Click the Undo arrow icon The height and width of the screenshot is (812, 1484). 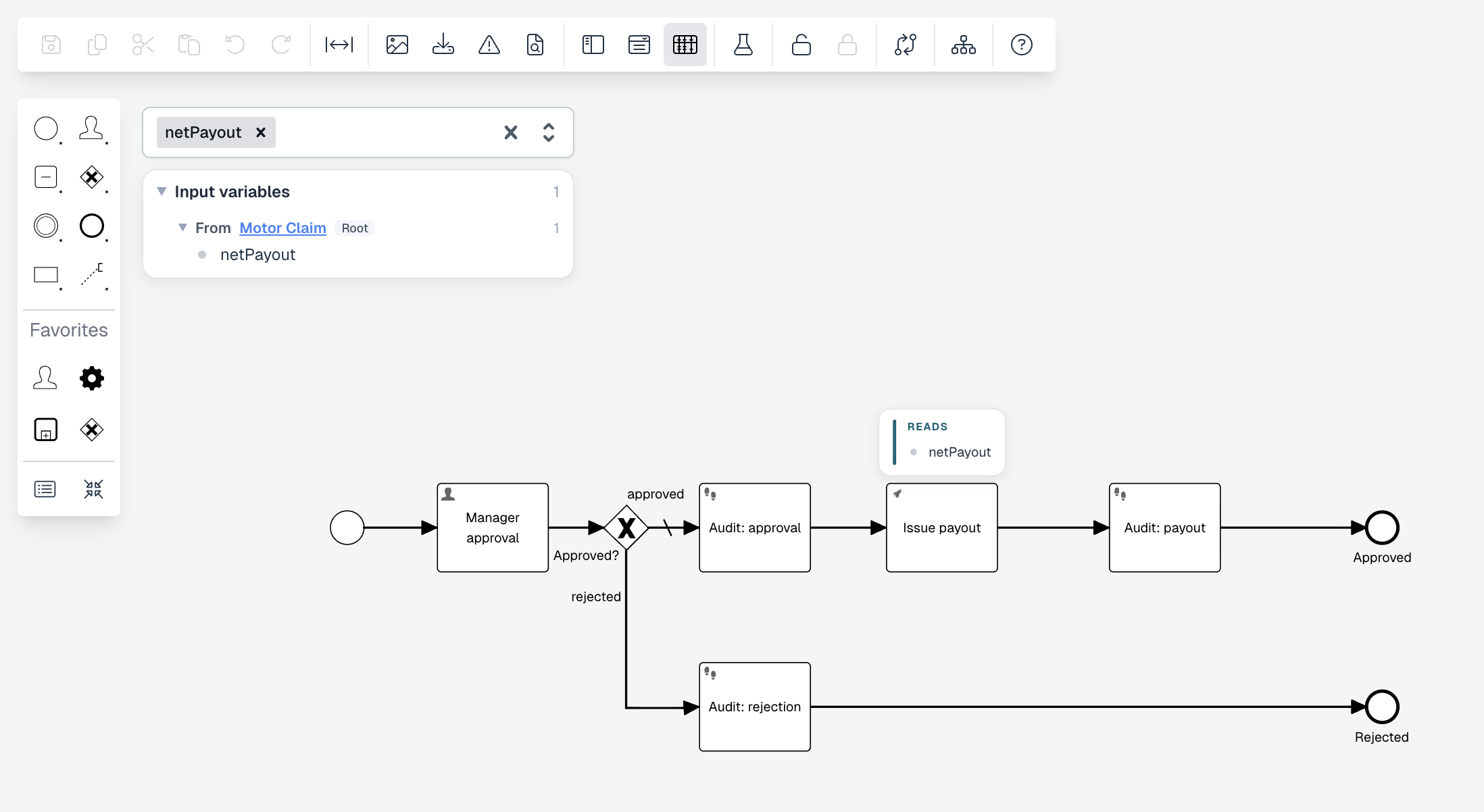pyautogui.click(x=235, y=45)
